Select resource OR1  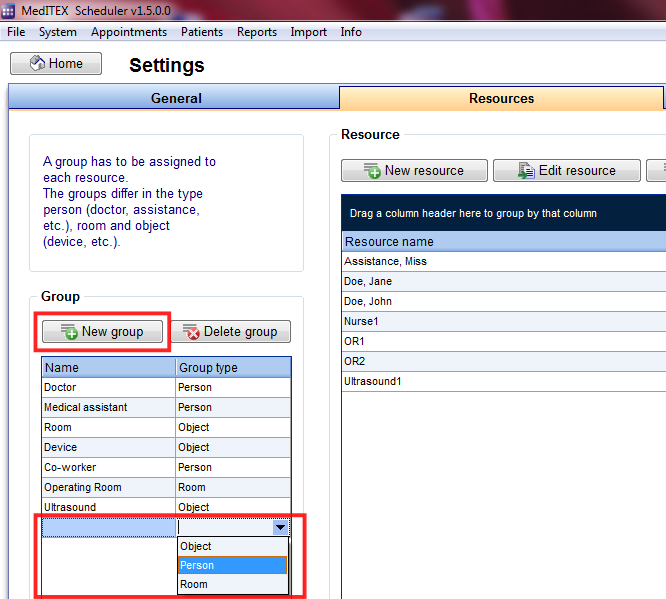coord(504,341)
